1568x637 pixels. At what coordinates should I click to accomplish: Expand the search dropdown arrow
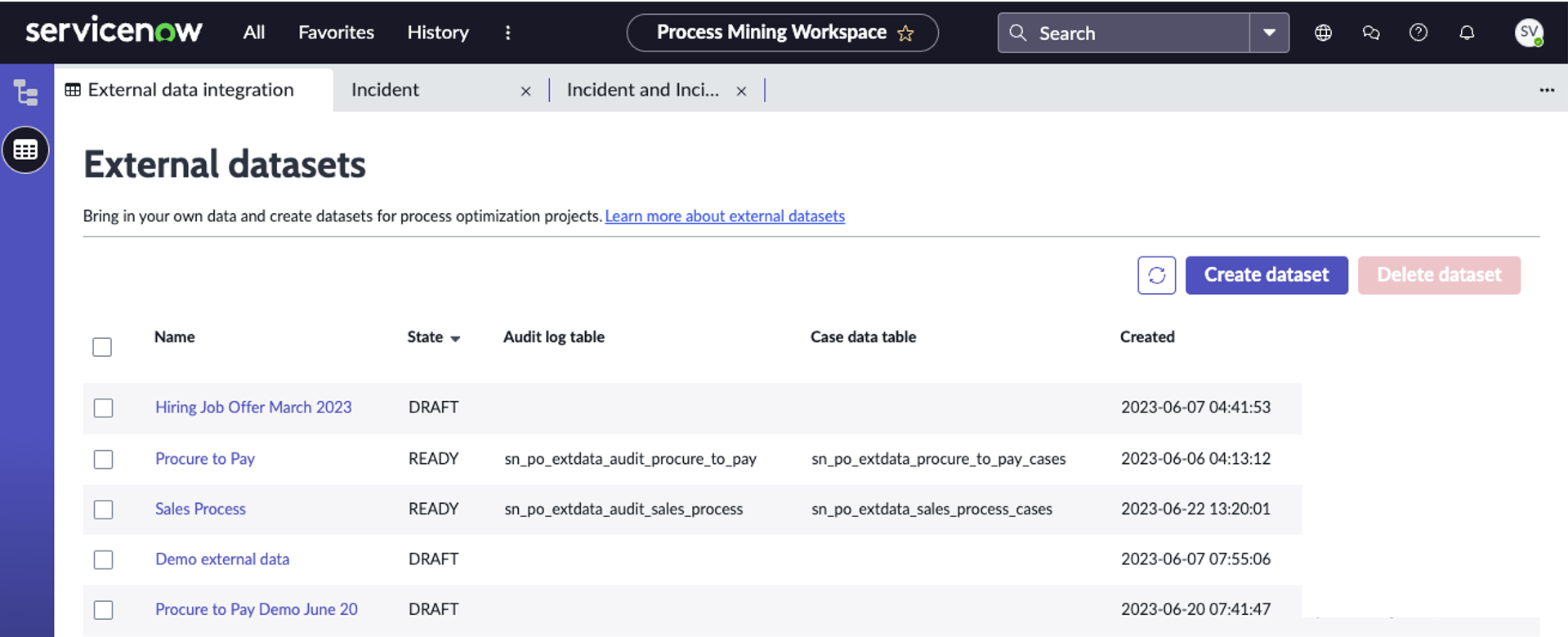tap(1269, 33)
